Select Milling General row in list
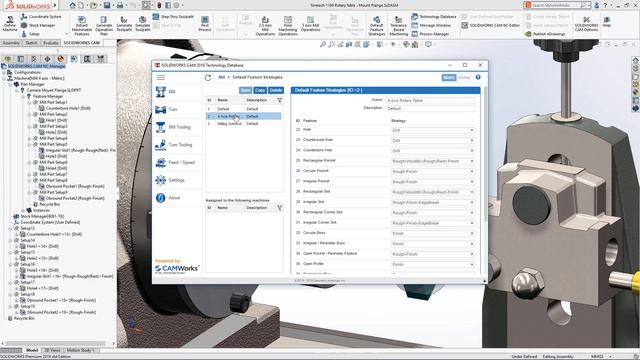 pyautogui.click(x=243, y=124)
